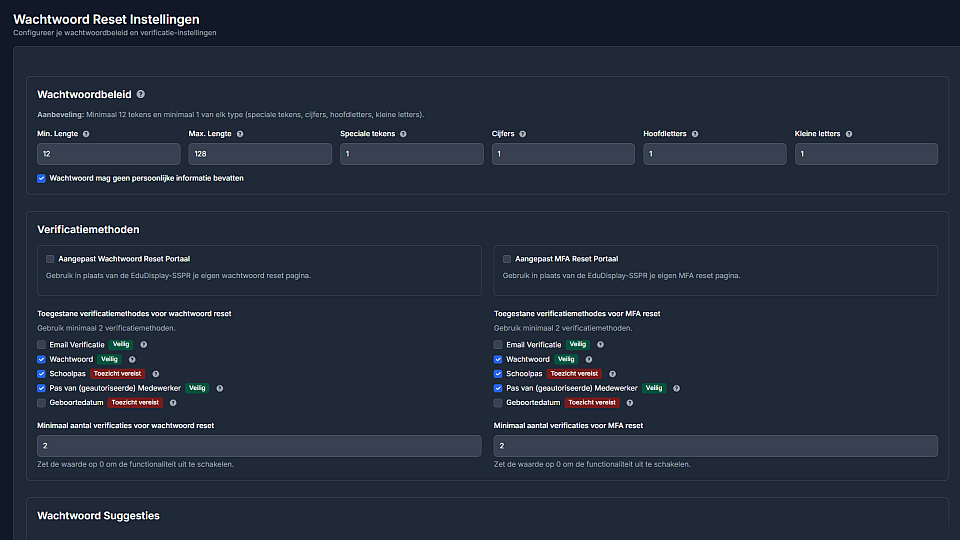The height and width of the screenshot is (540, 960).
Task: Click help icon next to Wachtwoordbeleid heading
Action: click(x=141, y=95)
